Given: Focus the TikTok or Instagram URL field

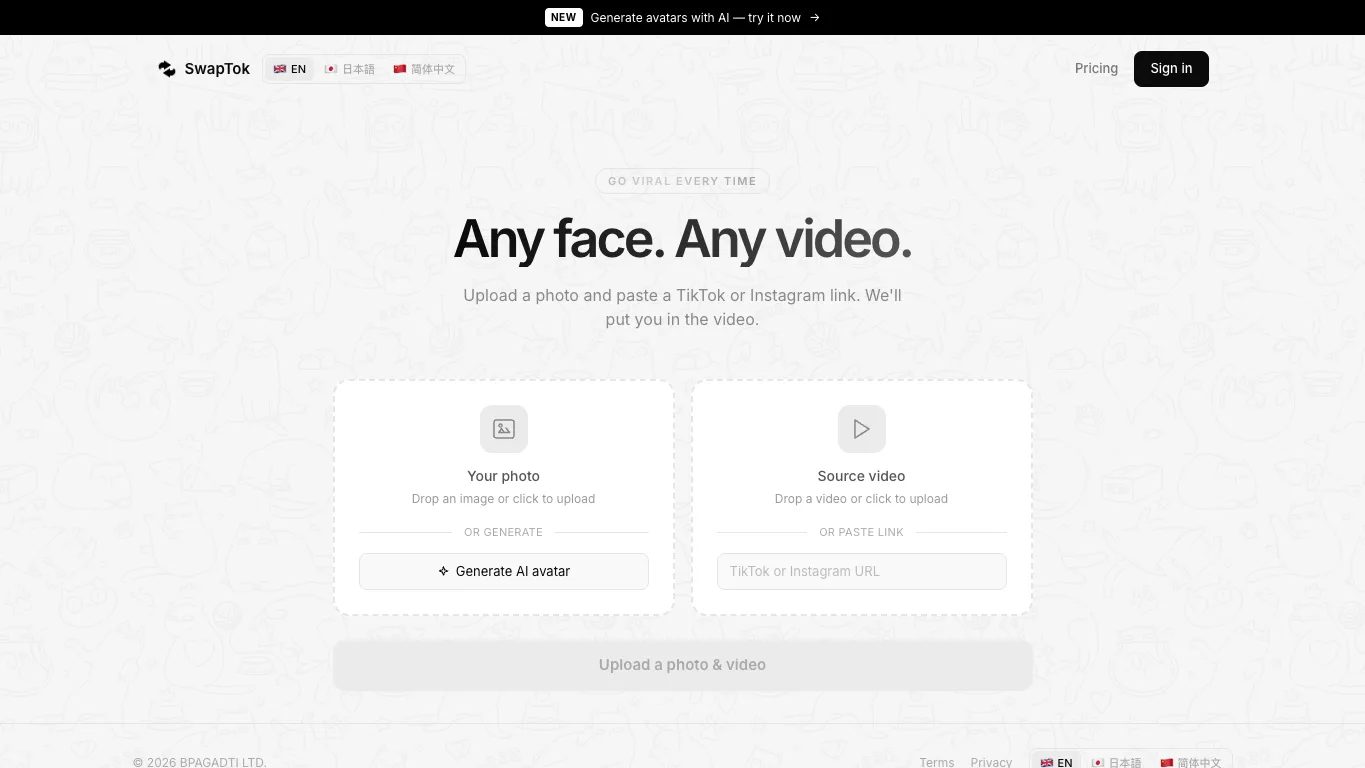Looking at the screenshot, I should click(x=862, y=571).
